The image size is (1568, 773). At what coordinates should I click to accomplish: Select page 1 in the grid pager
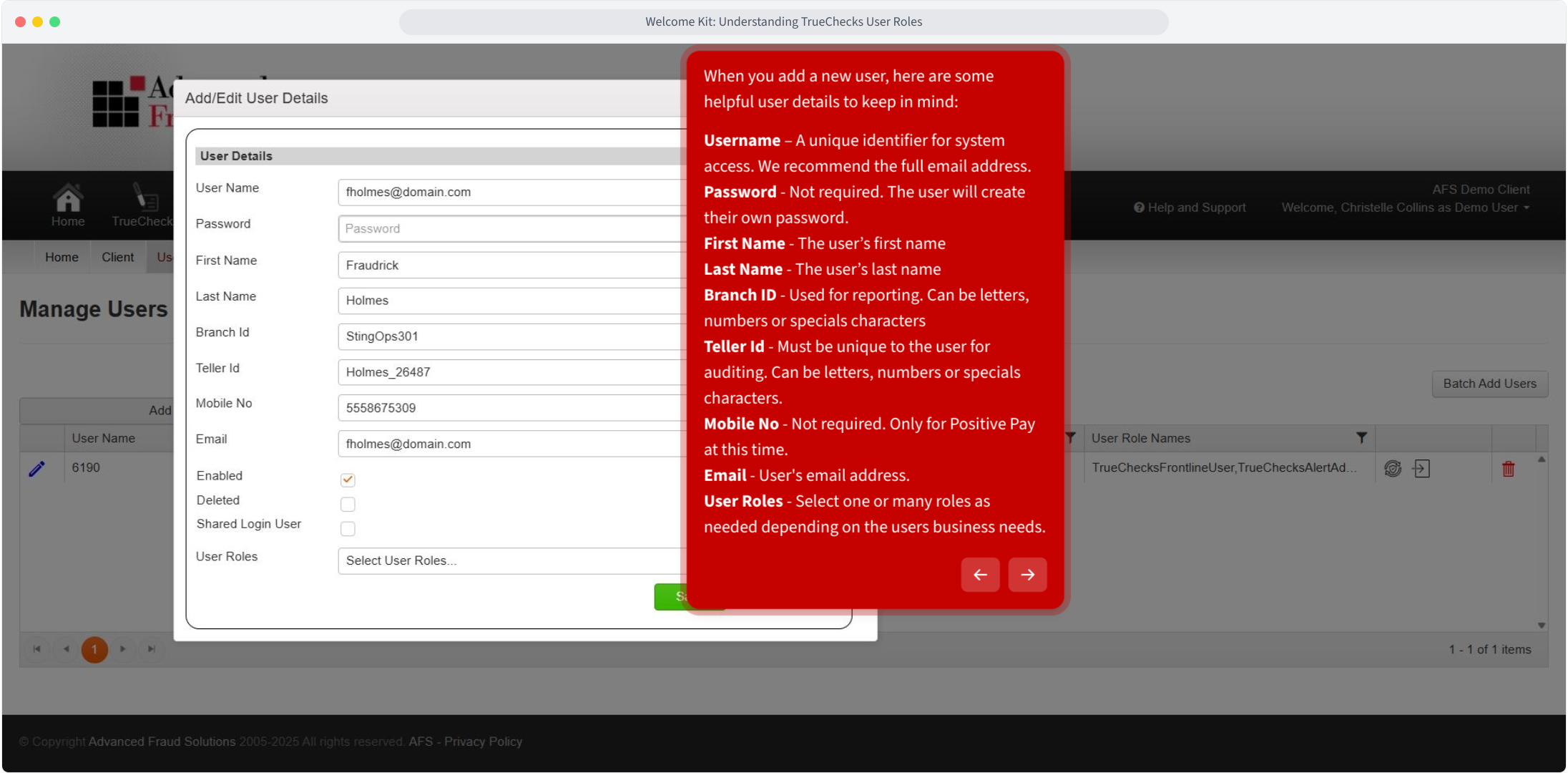pyautogui.click(x=94, y=649)
